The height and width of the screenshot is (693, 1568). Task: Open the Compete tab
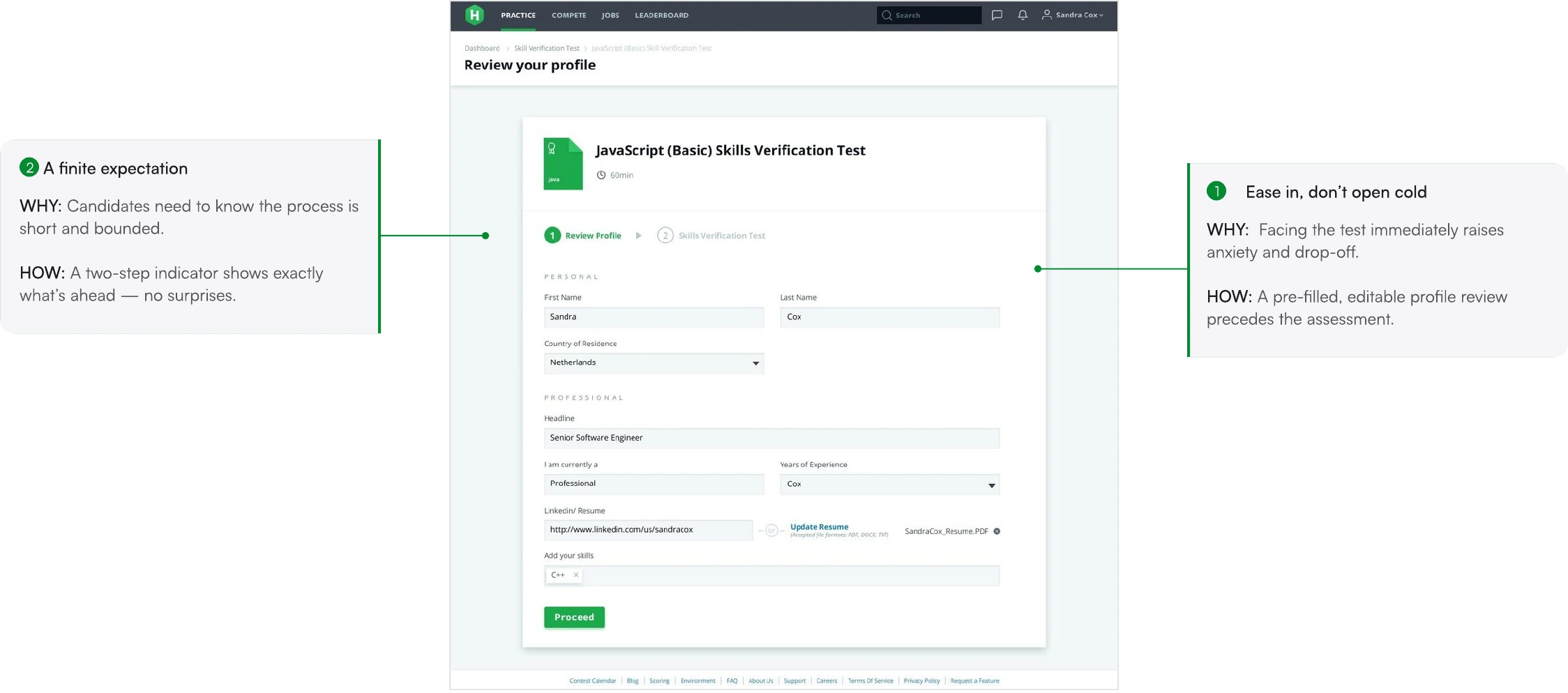(x=568, y=15)
